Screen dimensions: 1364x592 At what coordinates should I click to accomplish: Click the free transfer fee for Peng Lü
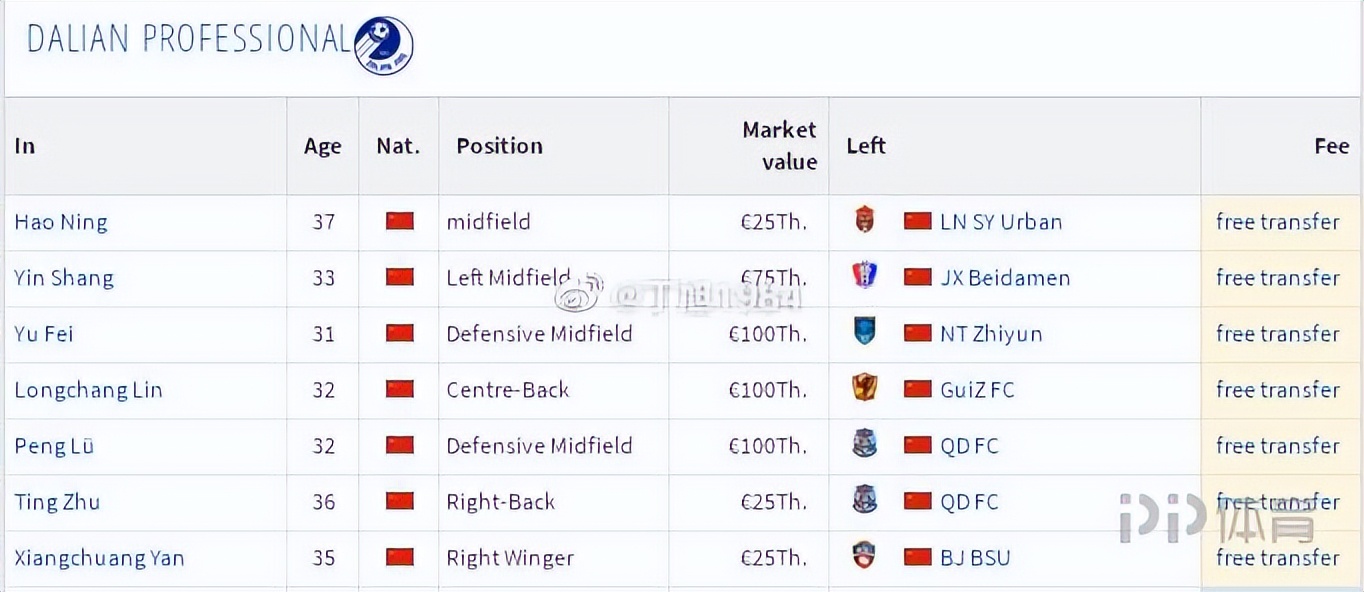(1277, 446)
